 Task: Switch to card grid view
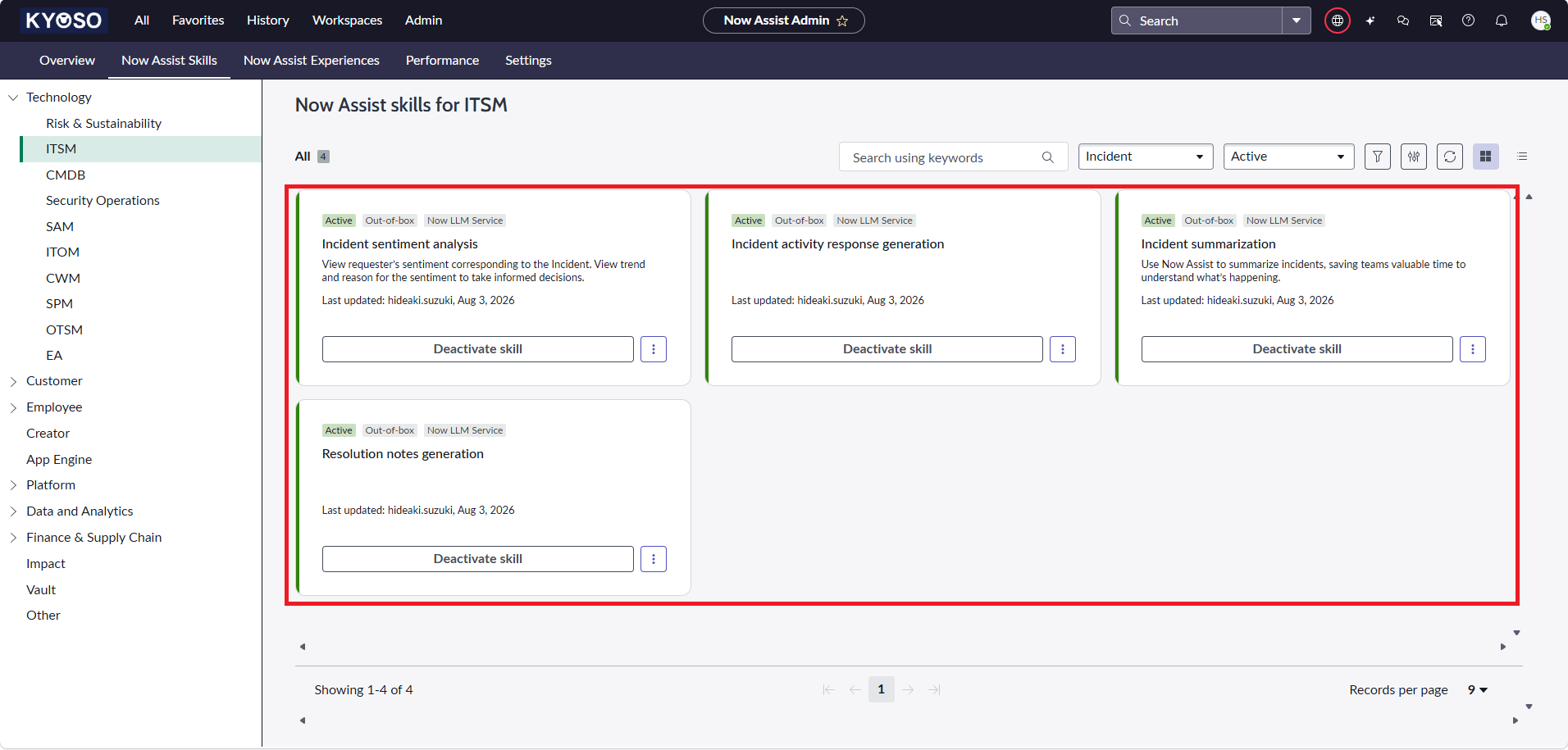click(x=1486, y=157)
